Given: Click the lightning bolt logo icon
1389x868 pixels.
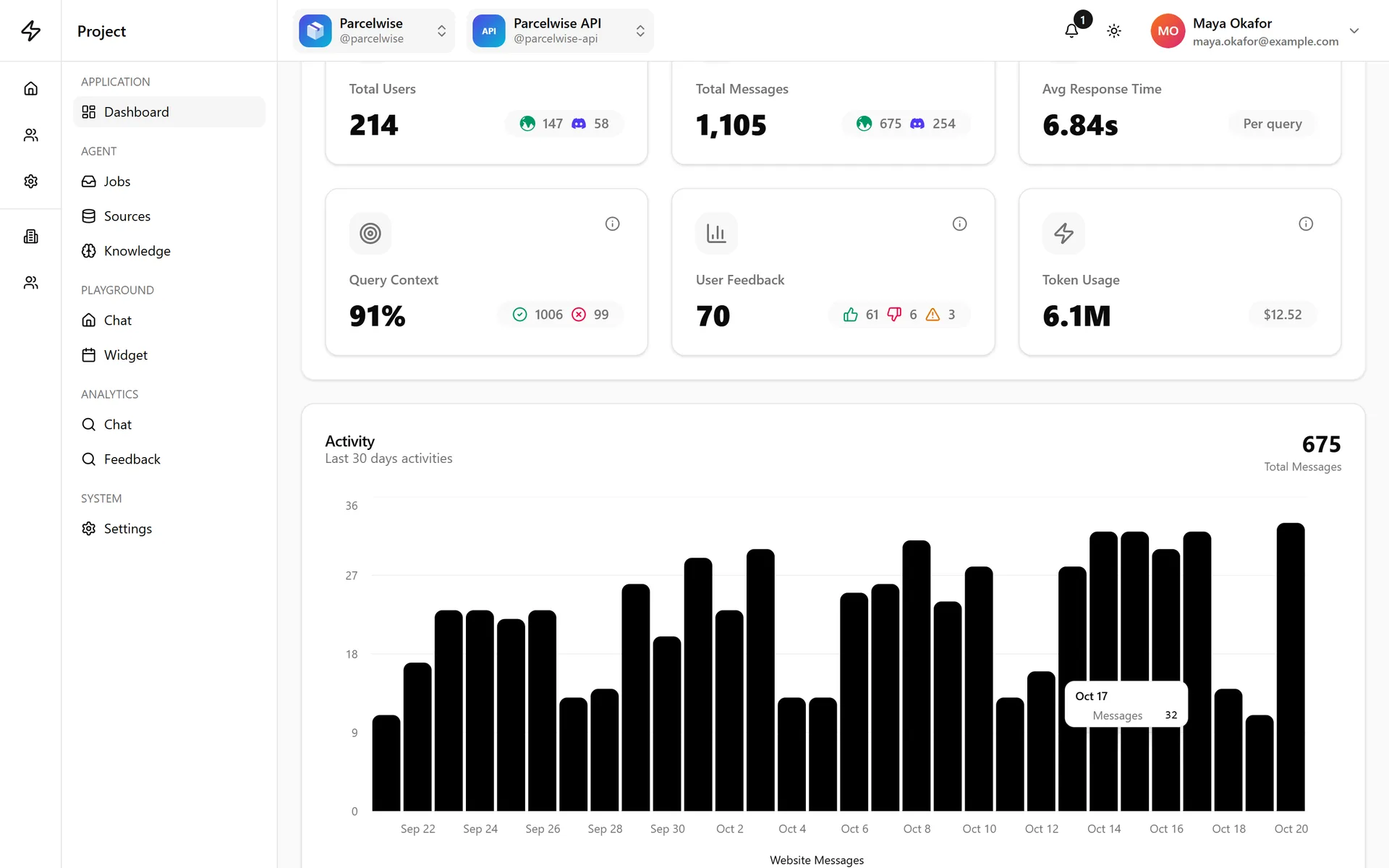Looking at the screenshot, I should [x=30, y=30].
